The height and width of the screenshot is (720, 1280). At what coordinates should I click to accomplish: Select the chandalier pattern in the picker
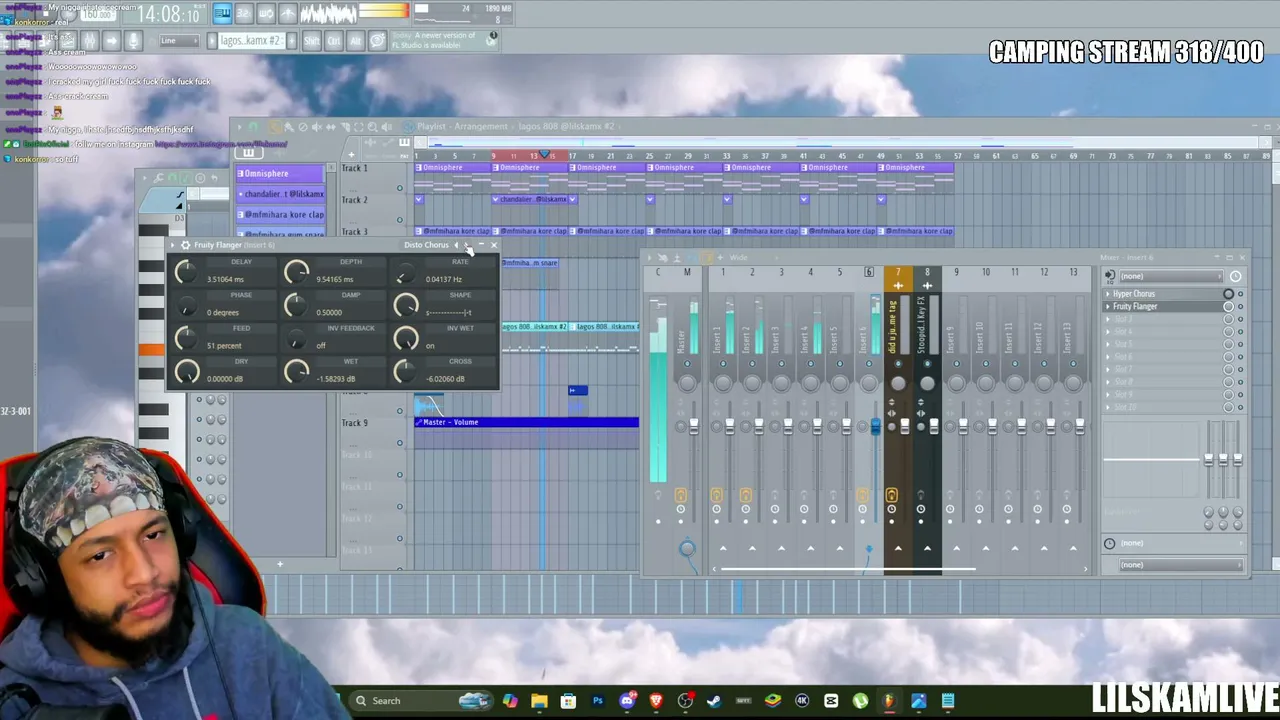click(280, 194)
